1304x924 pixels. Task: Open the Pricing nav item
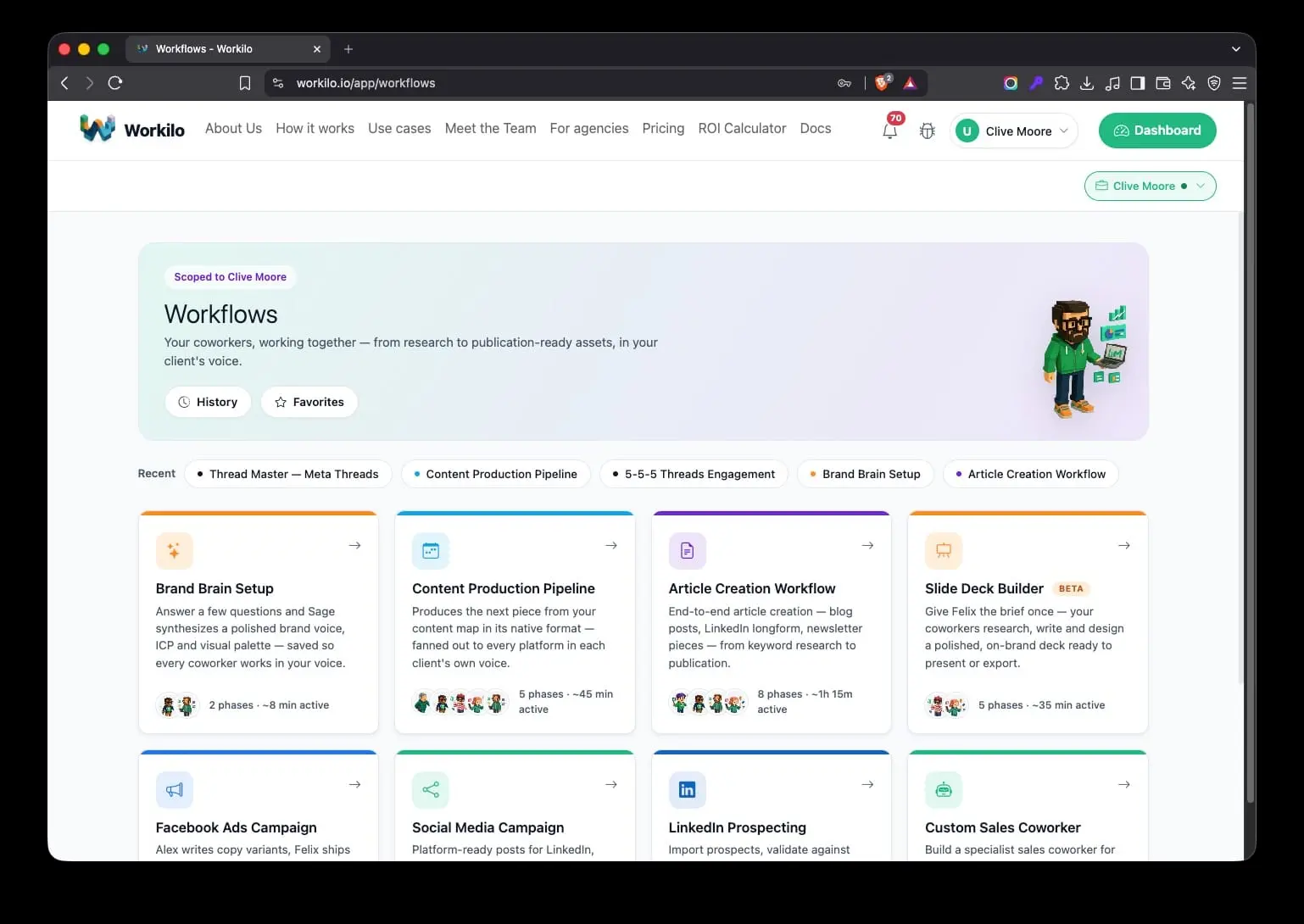tap(663, 128)
